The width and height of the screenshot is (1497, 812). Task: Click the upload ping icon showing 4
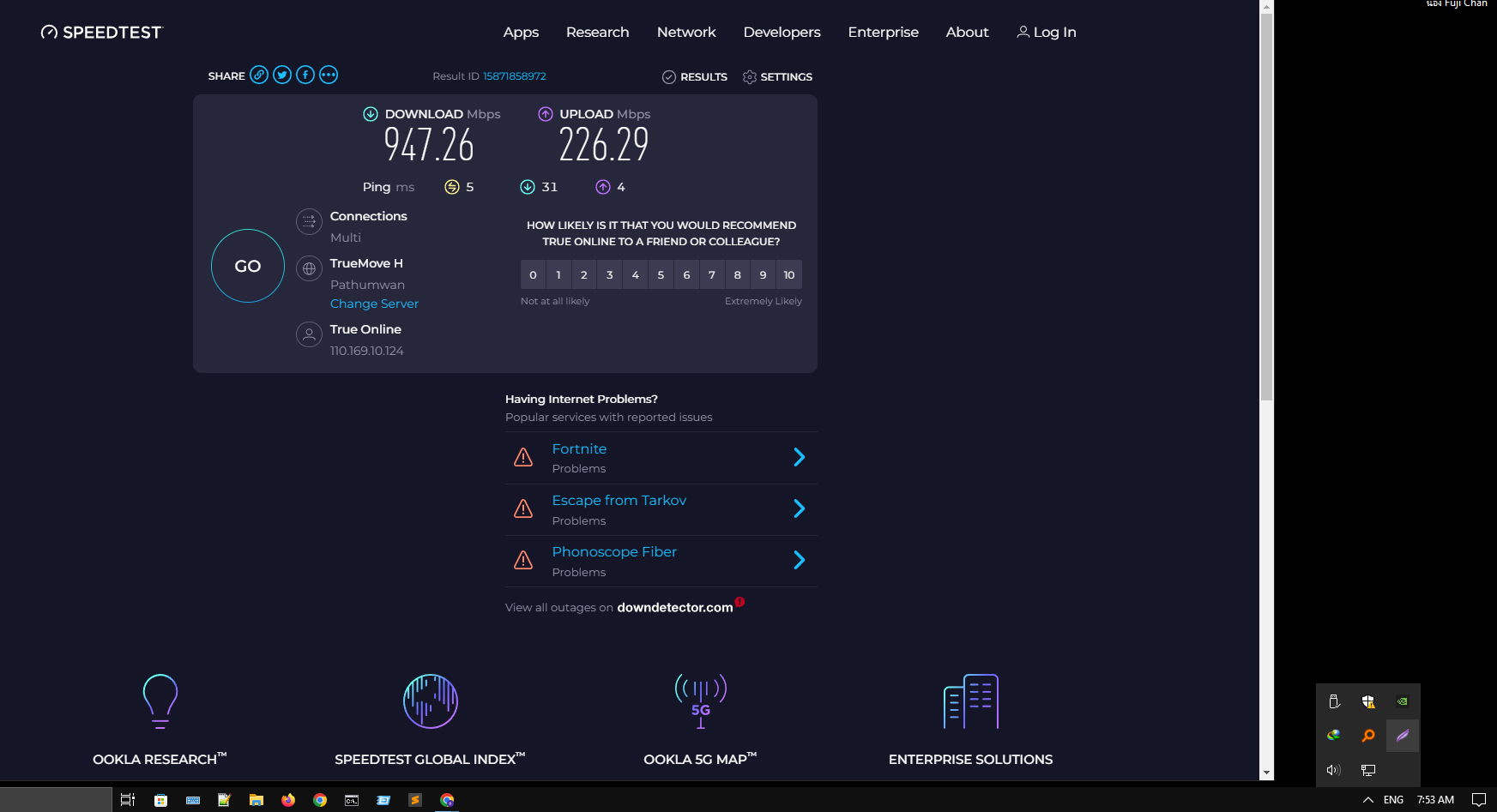[603, 187]
